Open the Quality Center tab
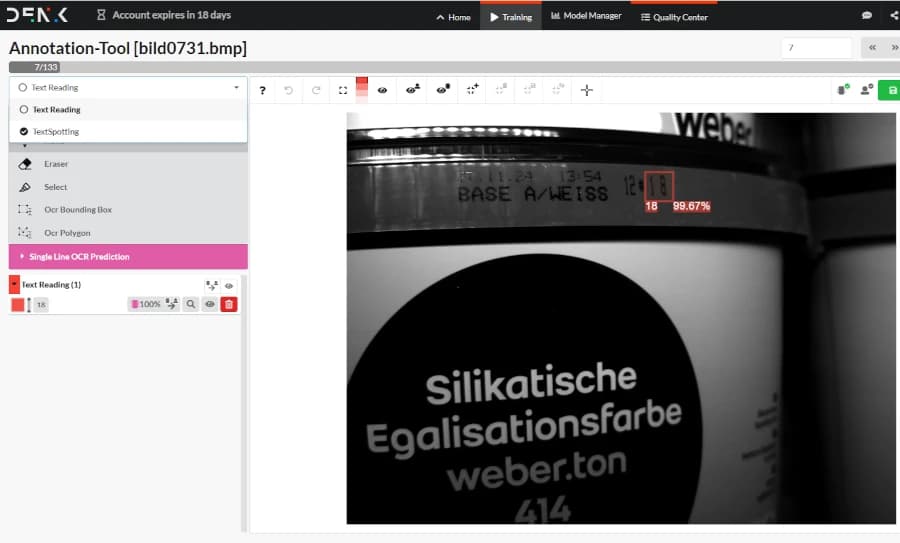 point(674,17)
